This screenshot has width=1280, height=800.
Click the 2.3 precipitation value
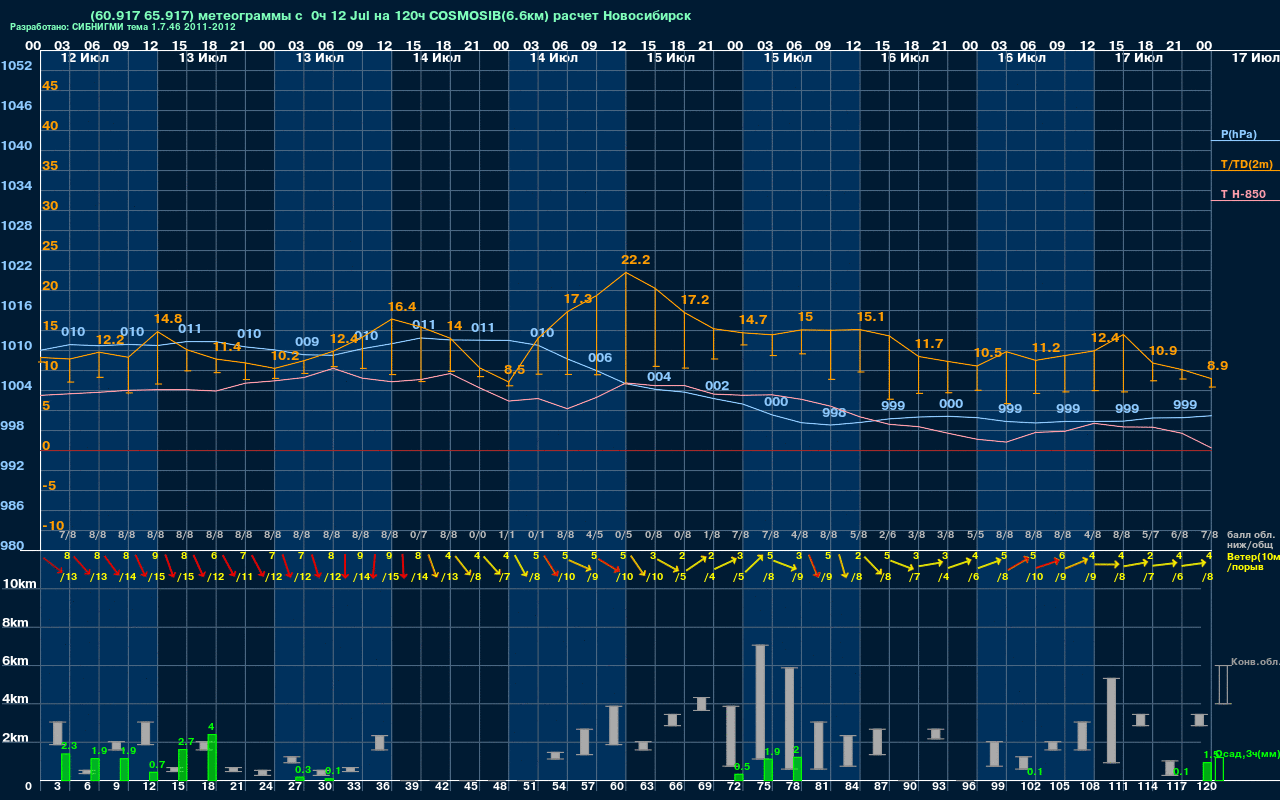pos(69,746)
